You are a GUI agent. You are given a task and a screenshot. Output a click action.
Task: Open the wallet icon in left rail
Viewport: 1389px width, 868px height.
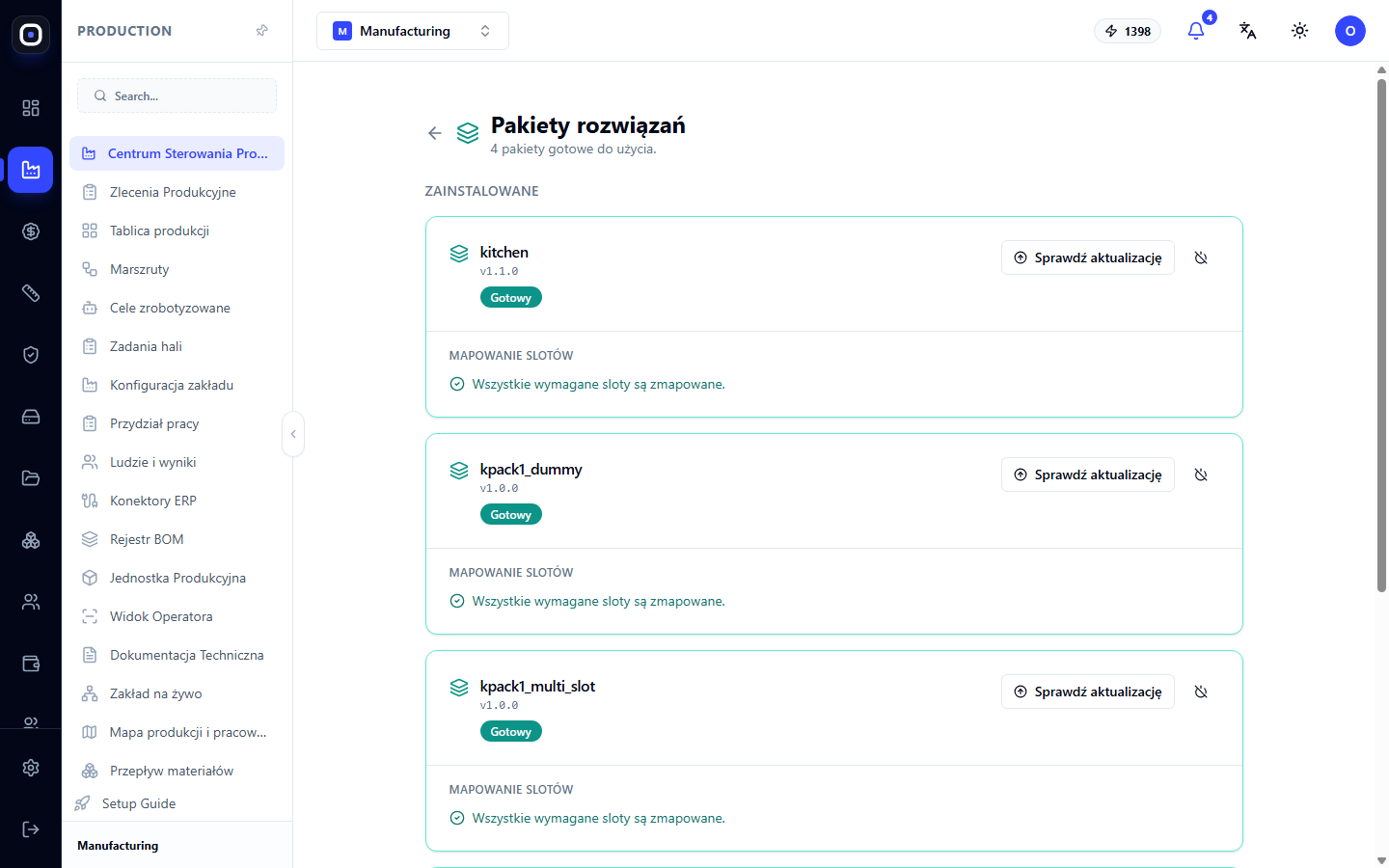point(31,664)
